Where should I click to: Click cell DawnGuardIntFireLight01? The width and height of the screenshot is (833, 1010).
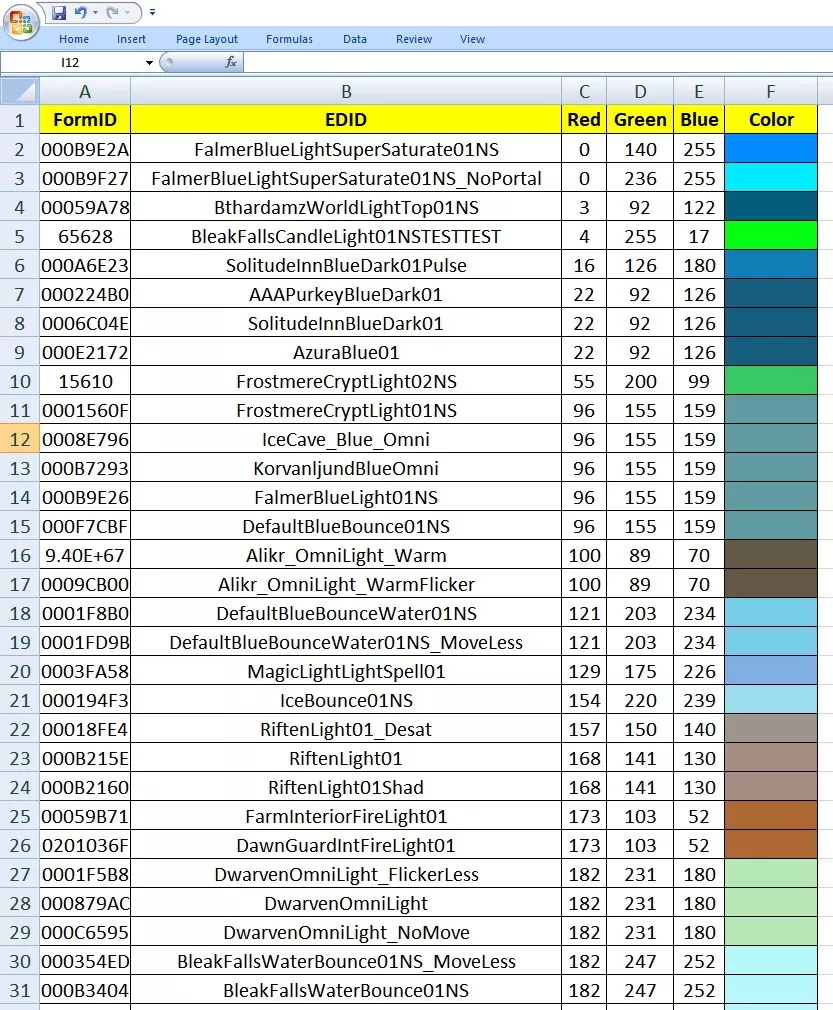point(346,845)
